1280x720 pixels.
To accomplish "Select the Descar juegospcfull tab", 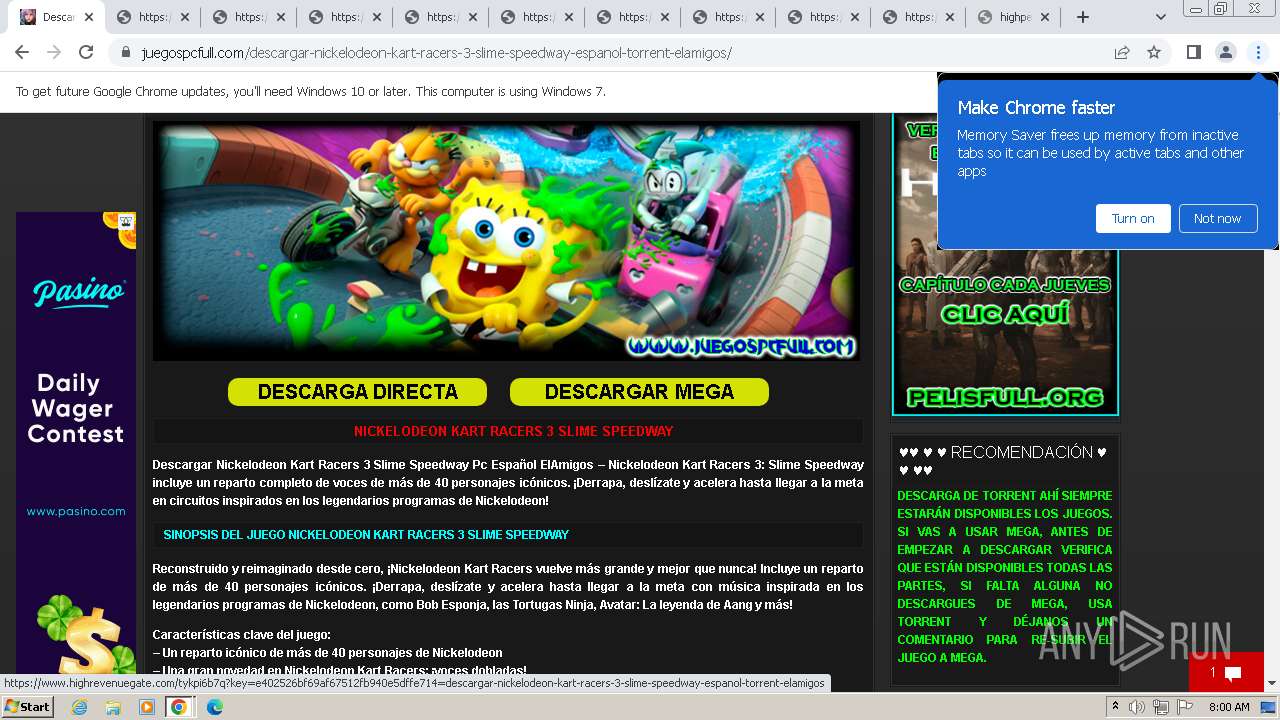I will coord(55,17).
